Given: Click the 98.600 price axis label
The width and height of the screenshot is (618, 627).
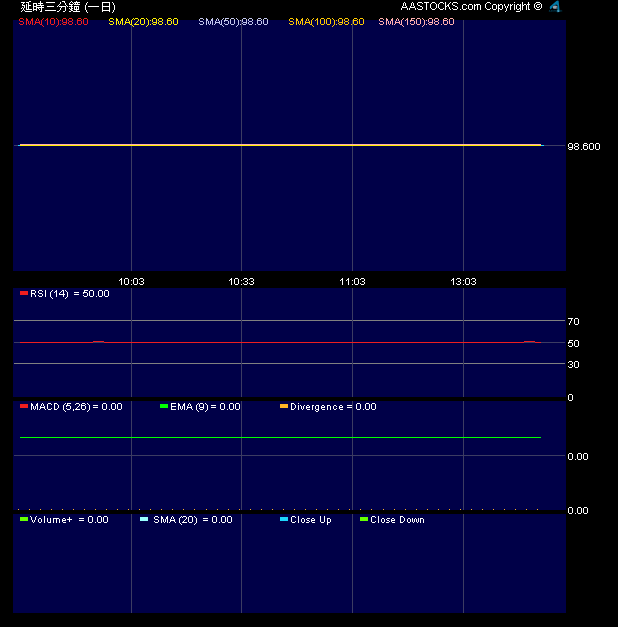Looking at the screenshot, I should click(x=584, y=147).
